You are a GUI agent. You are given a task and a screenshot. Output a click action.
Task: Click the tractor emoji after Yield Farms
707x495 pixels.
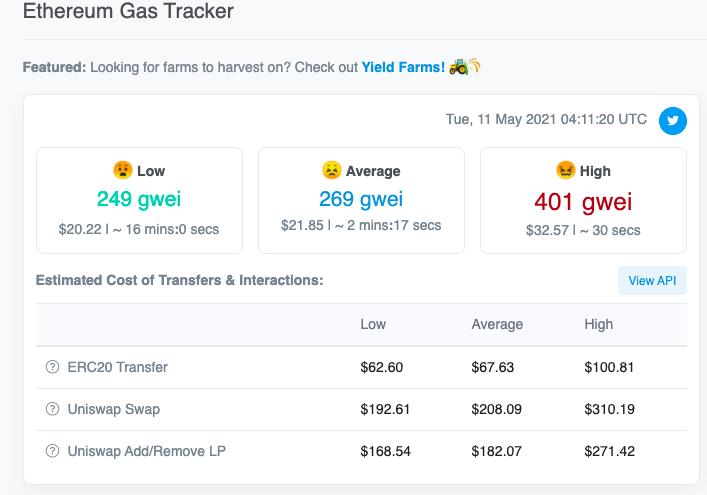pyautogui.click(x=460, y=67)
